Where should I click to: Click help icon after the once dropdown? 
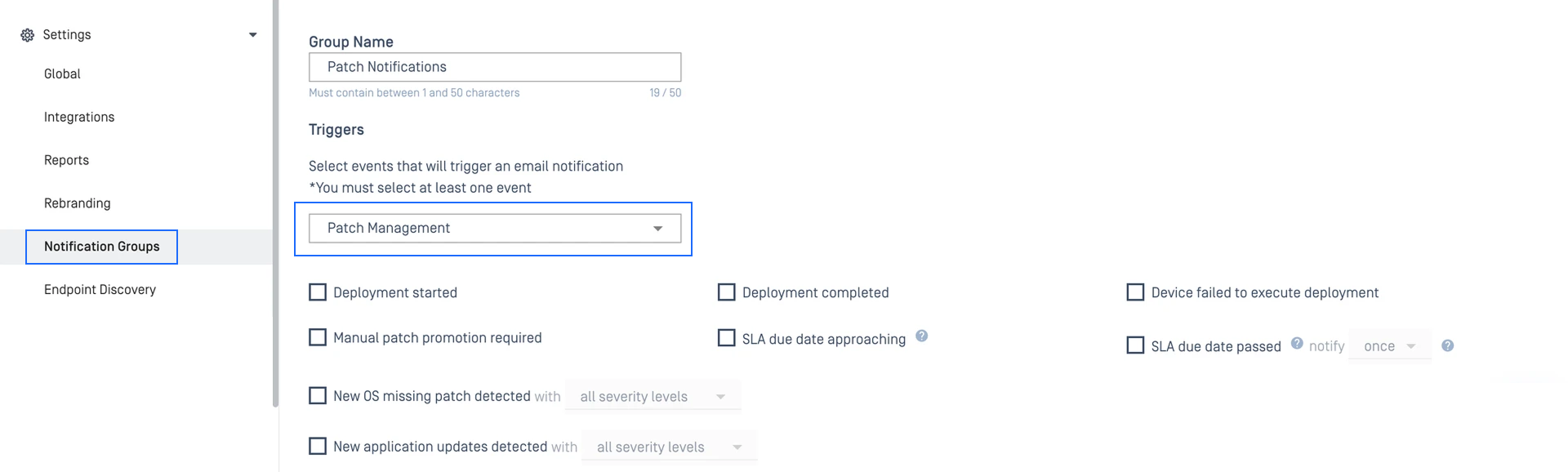pyautogui.click(x=1447, y=345)
